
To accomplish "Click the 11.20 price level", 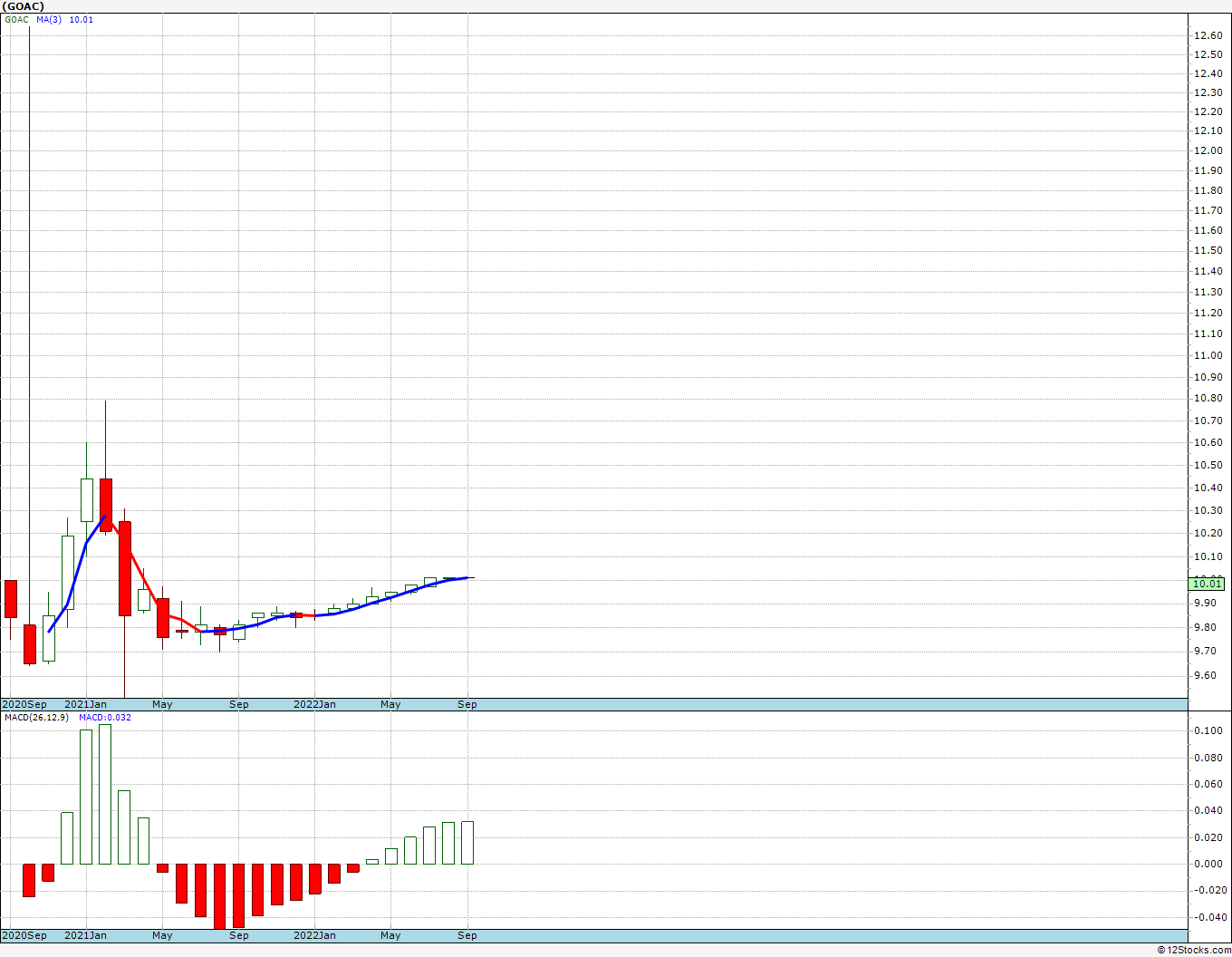I will 1208,313.
